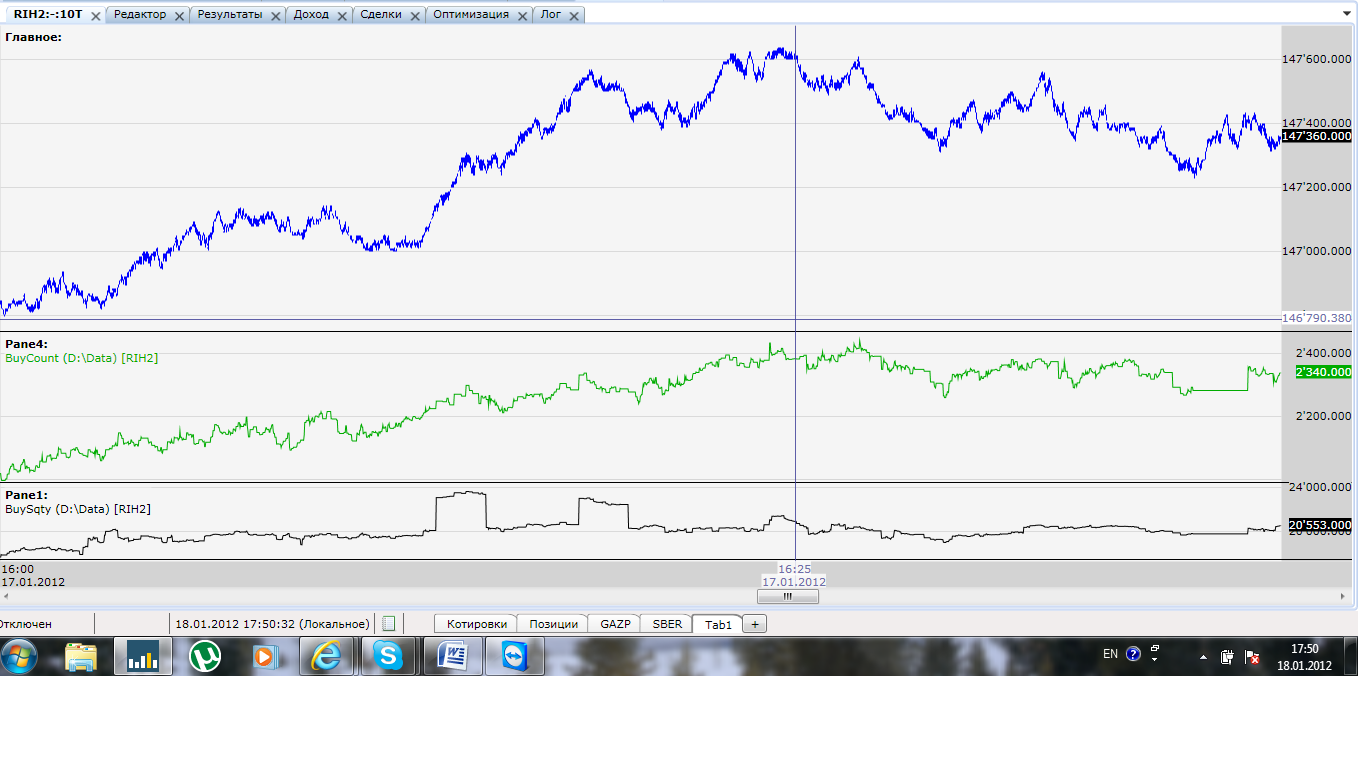Open Action Center flag icon
Viewport: 1366px width, 768px height.
pos(1251,657)
